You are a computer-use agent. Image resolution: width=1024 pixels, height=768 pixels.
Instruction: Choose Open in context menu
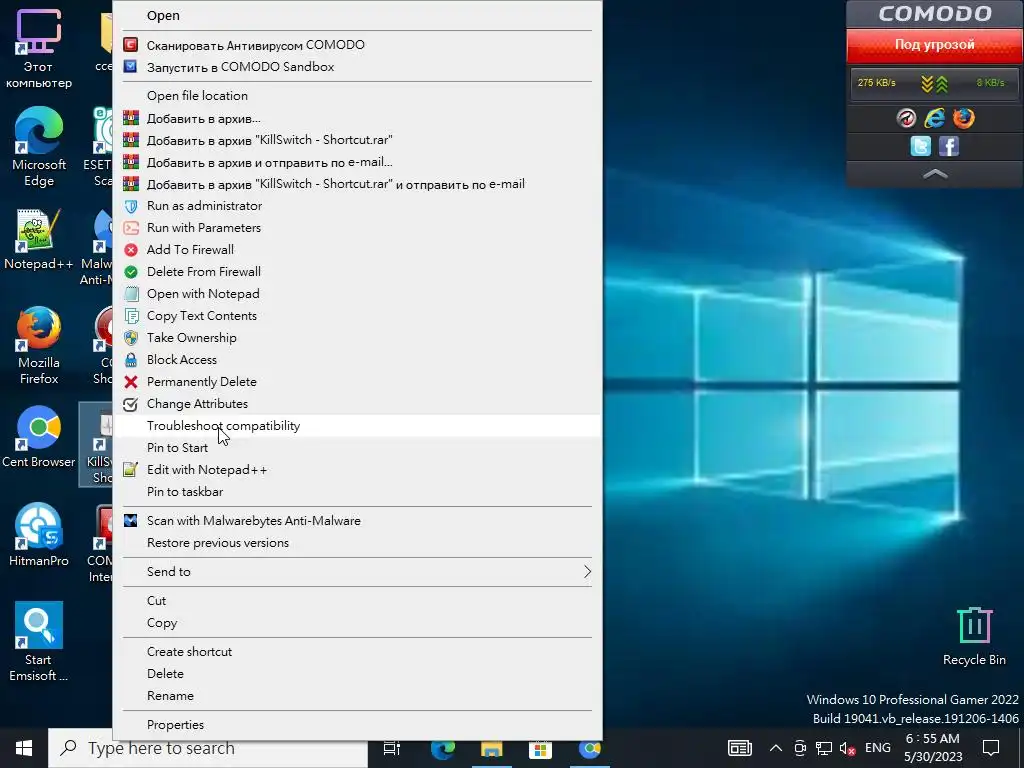[x=357, y=16]
